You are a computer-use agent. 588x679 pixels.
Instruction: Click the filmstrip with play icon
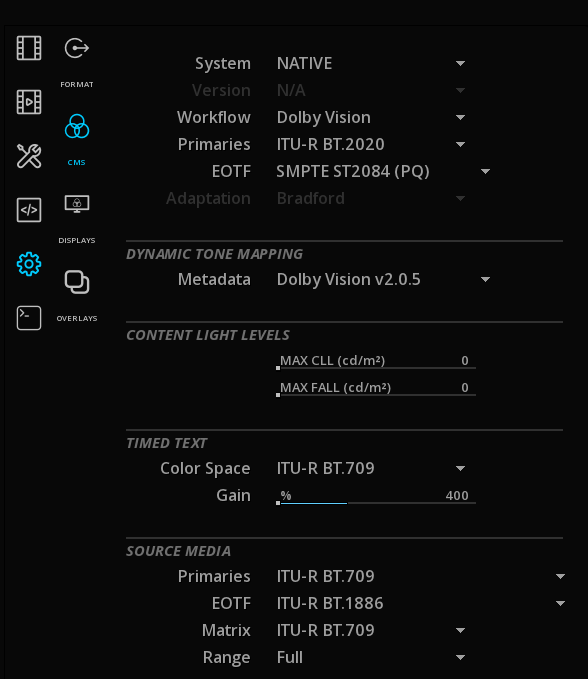(x=29, y=102)
